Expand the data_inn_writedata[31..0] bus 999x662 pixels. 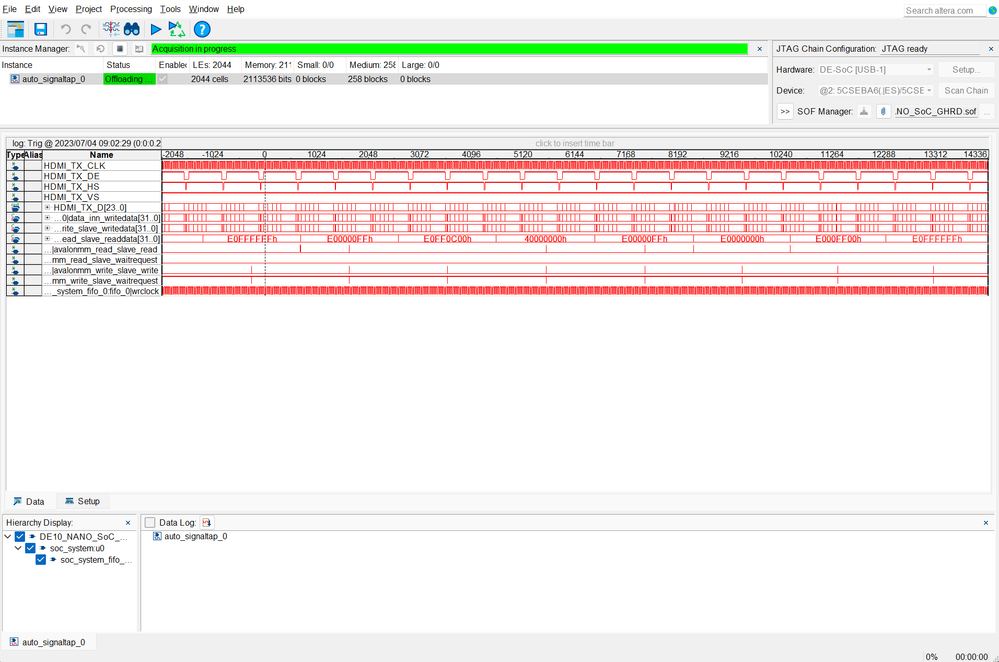pyautogui.click(x=47, y=218)
